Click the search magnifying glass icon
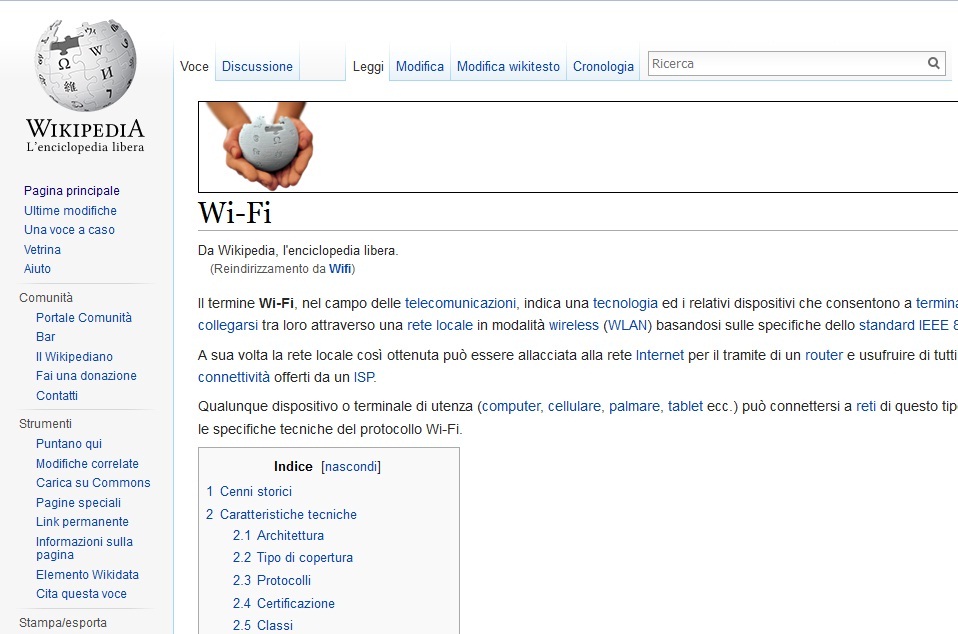 coord(934,63)
